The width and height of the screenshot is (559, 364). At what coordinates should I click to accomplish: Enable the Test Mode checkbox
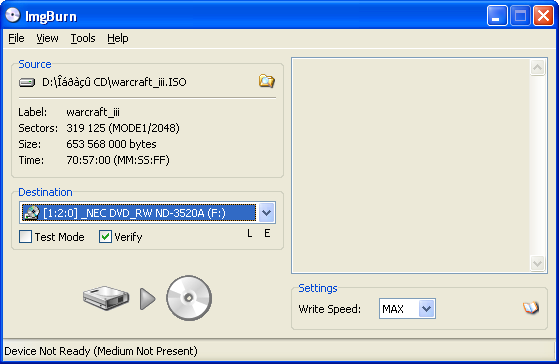25,237
